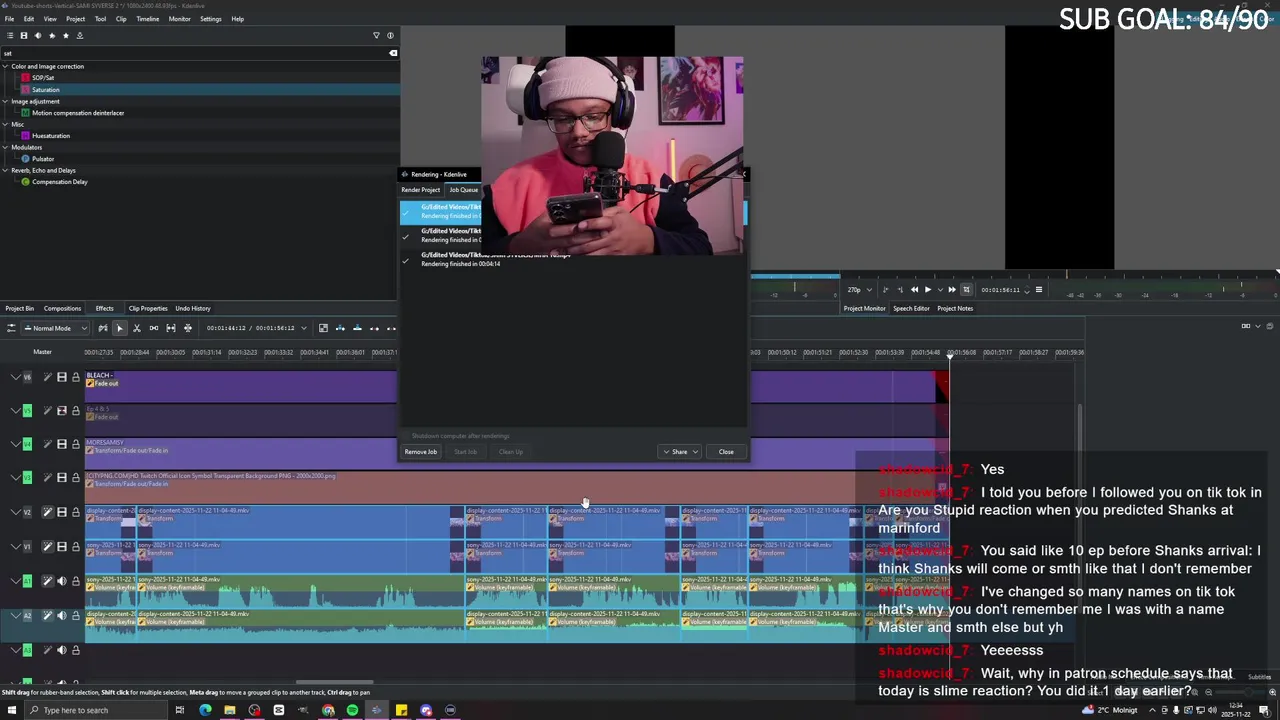Lock track V1
This screenshot has height=720, width=1280.
[x=75, y=546]
